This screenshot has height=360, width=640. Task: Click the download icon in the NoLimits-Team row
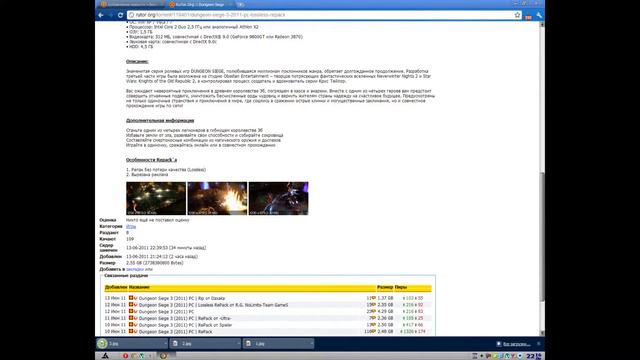coord(131,304)
